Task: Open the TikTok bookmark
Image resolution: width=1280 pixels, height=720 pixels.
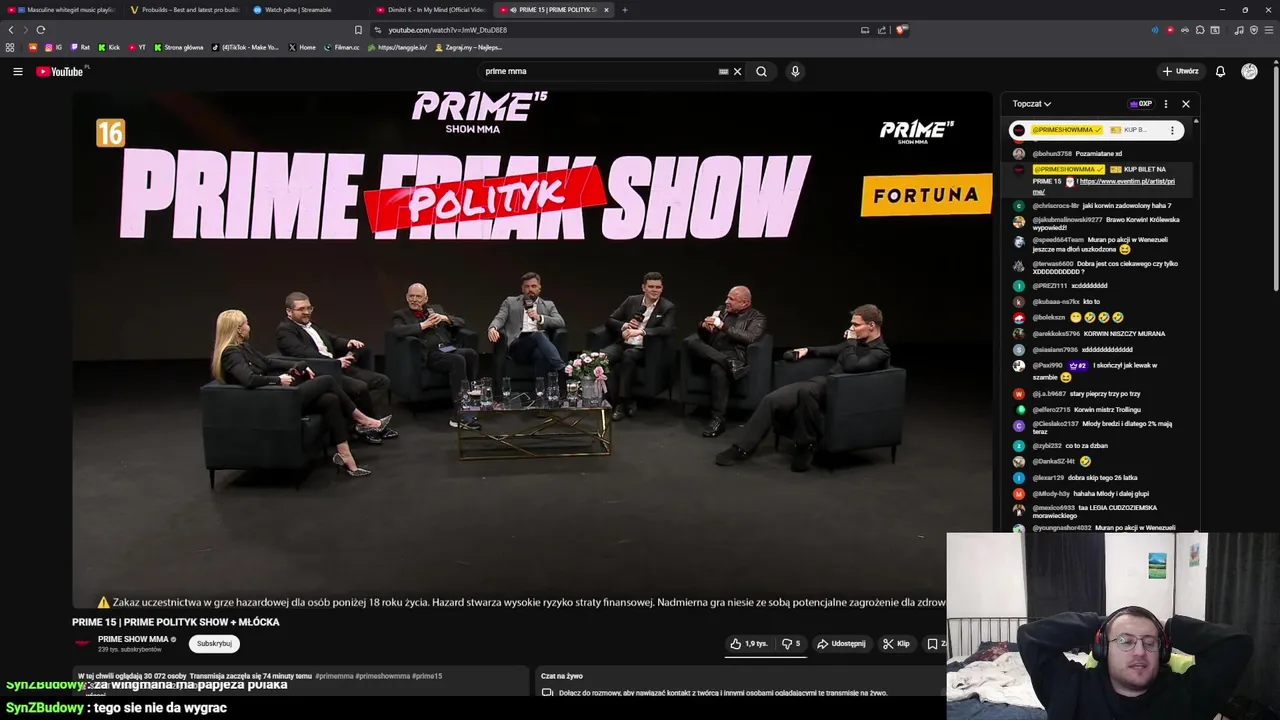Action: [x=246, y=47]
